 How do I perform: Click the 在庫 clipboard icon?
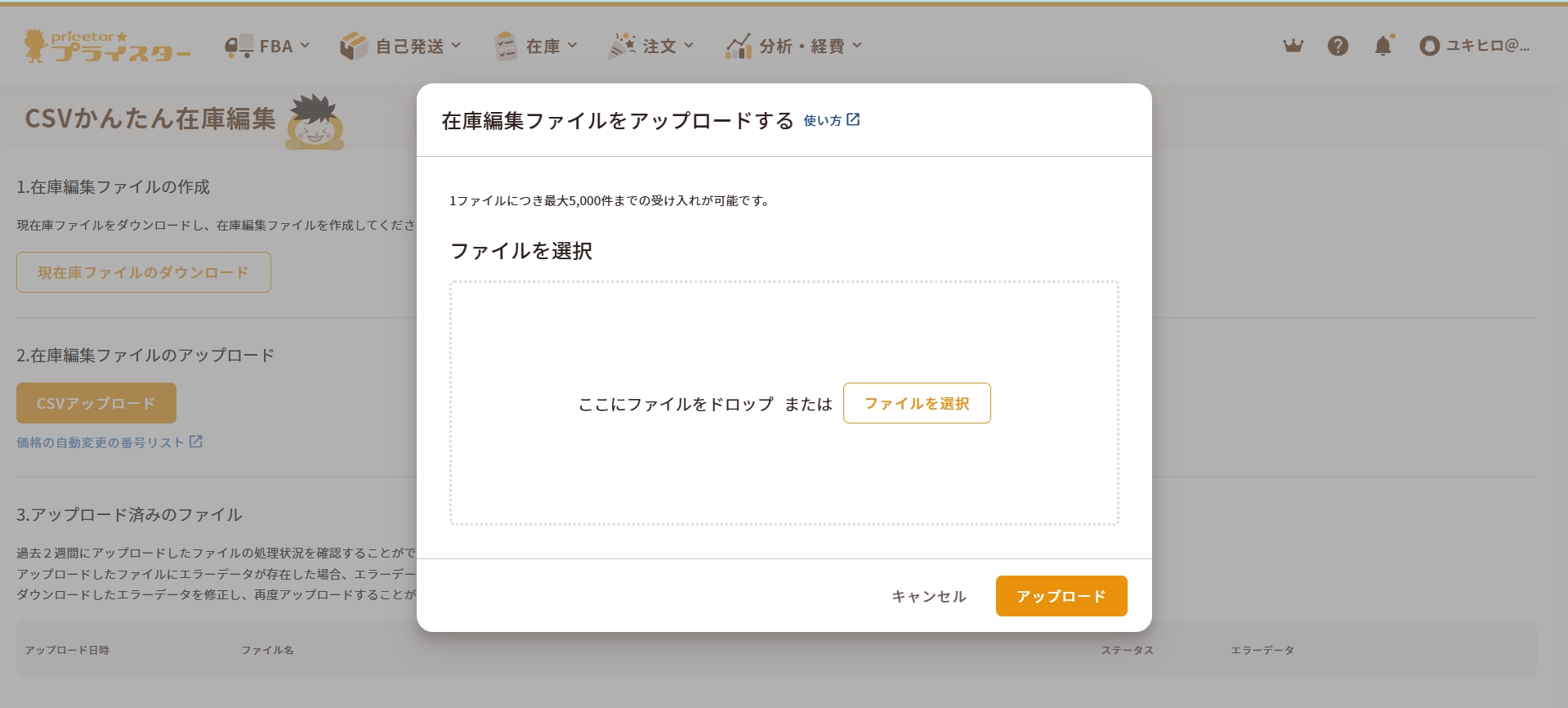[506, 47]
